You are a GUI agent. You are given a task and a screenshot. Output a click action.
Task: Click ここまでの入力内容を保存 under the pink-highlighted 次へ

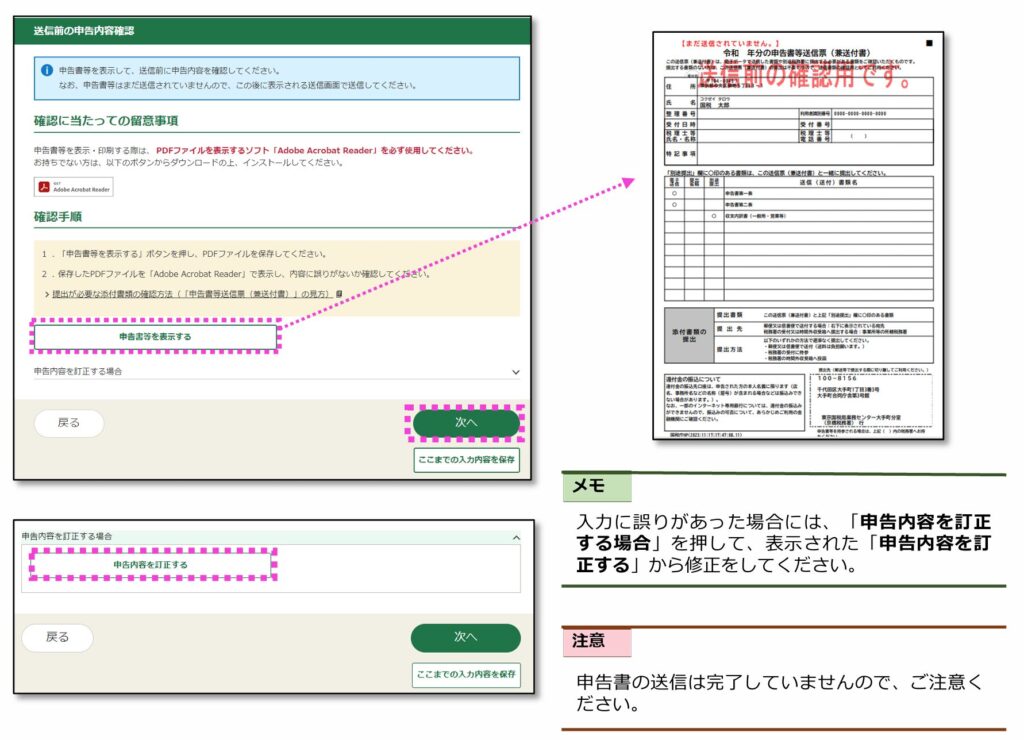click(467, 460)
